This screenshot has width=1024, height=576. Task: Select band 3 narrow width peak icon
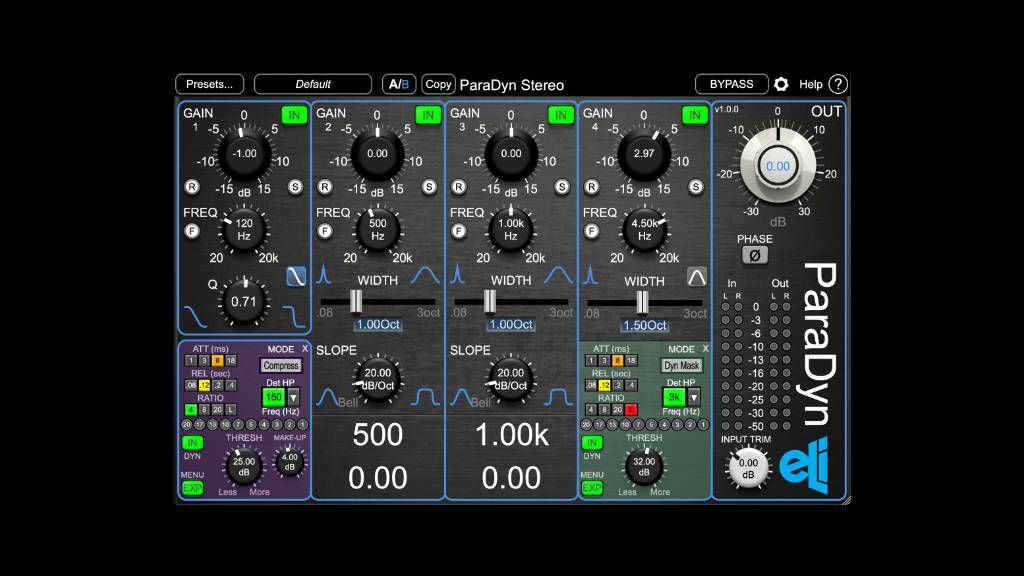pos(458,274)
